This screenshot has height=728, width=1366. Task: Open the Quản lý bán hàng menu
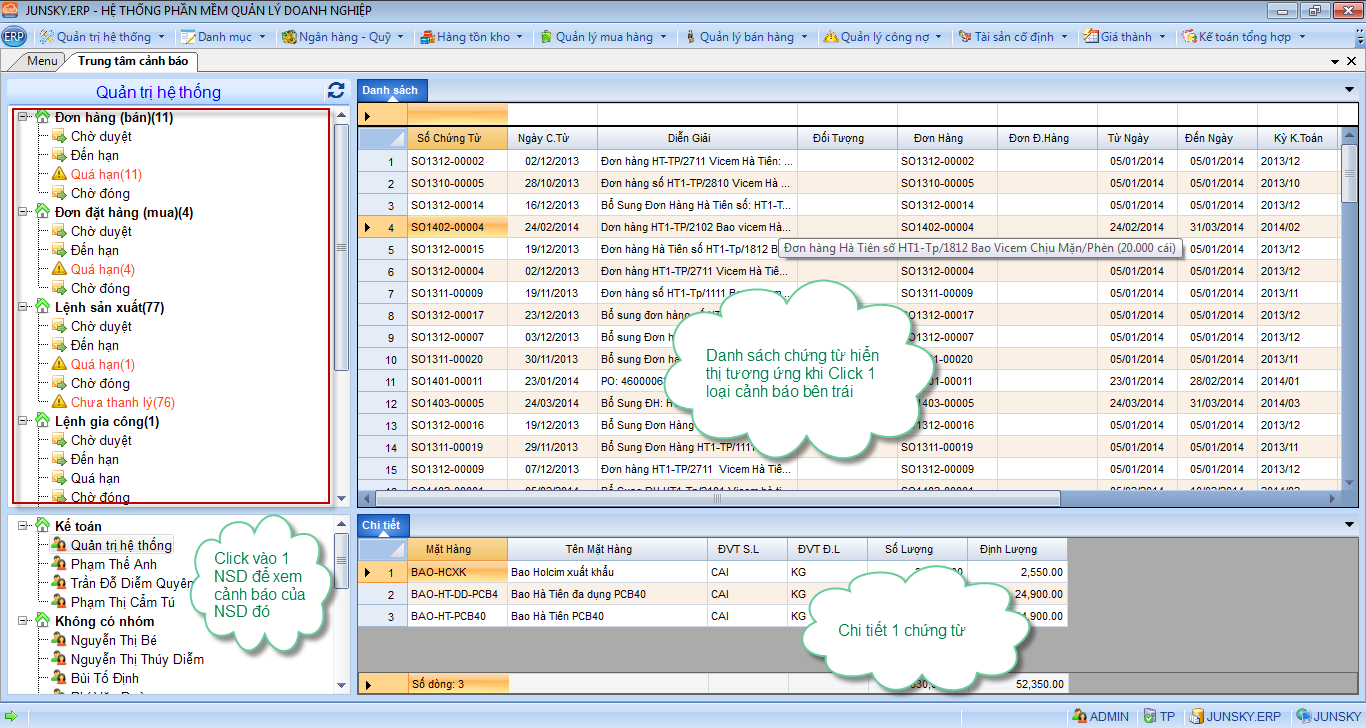point(746,37)
